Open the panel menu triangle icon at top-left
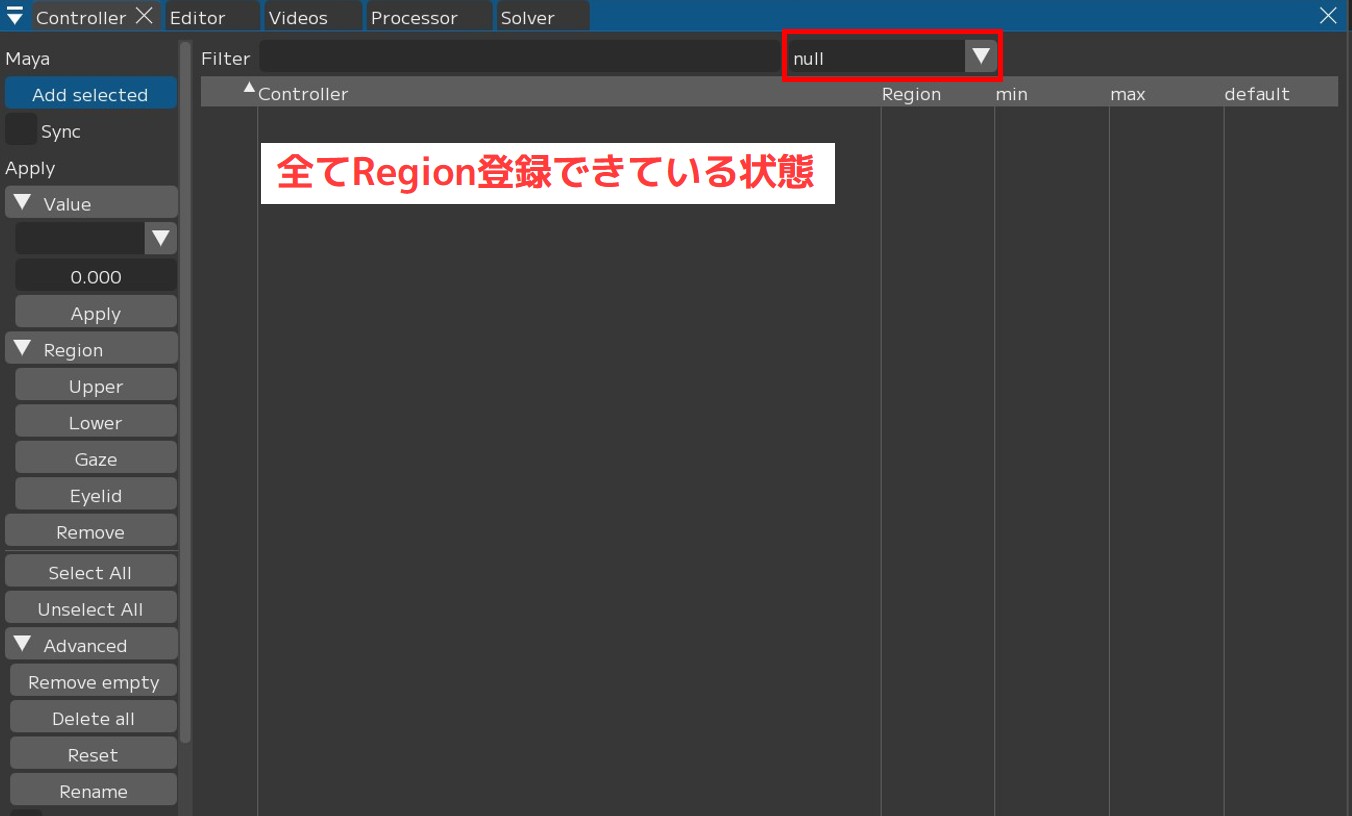1352x816 pixels. 15,16
